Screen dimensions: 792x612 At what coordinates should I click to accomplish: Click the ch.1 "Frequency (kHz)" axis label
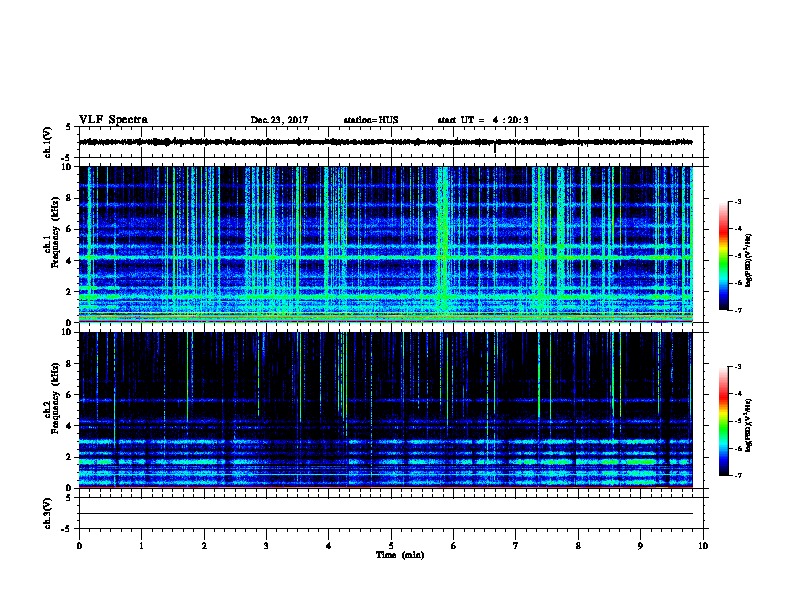58,232
